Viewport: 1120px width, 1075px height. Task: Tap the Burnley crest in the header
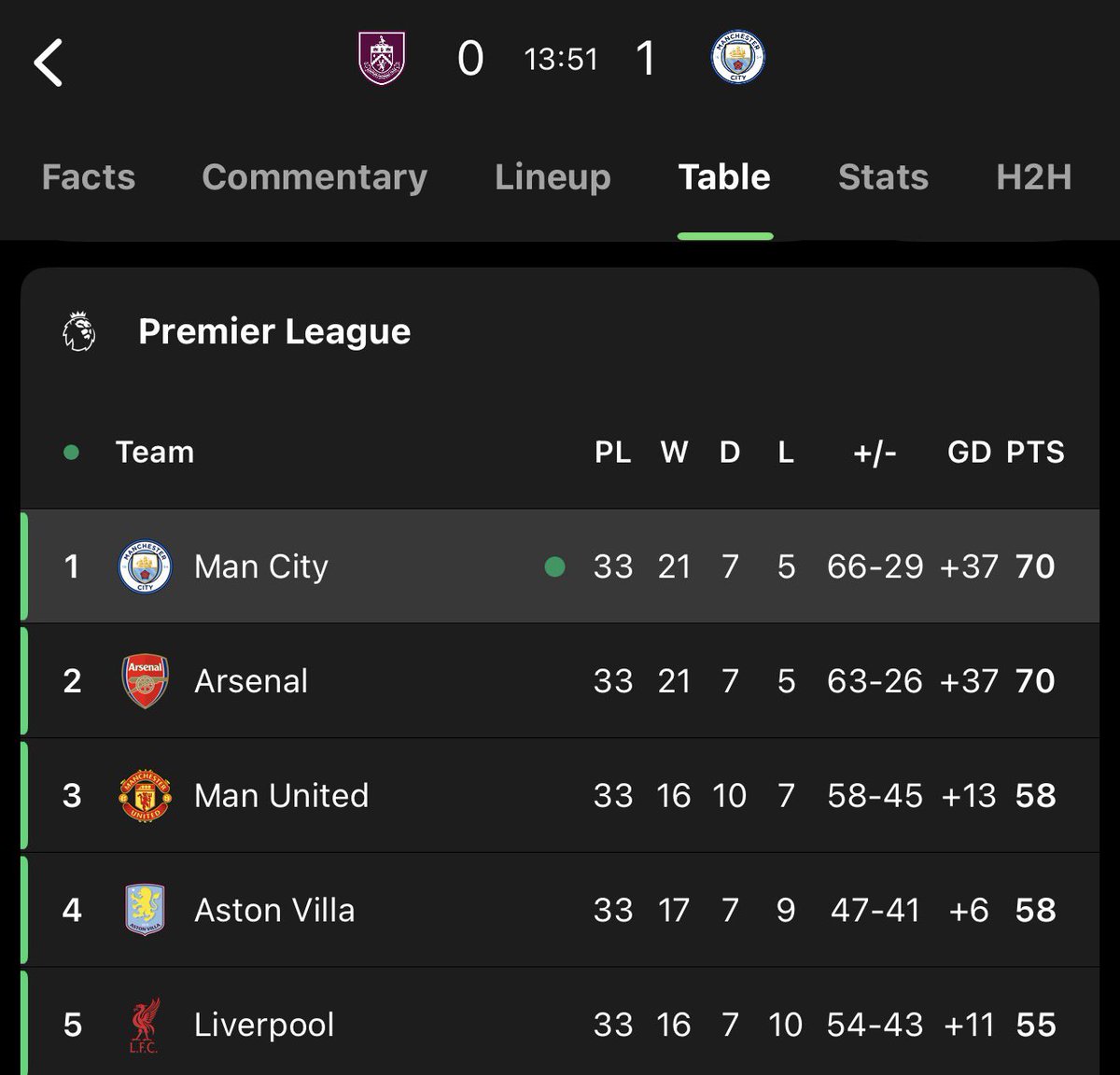pyautogui.click(x=382, y=59)
